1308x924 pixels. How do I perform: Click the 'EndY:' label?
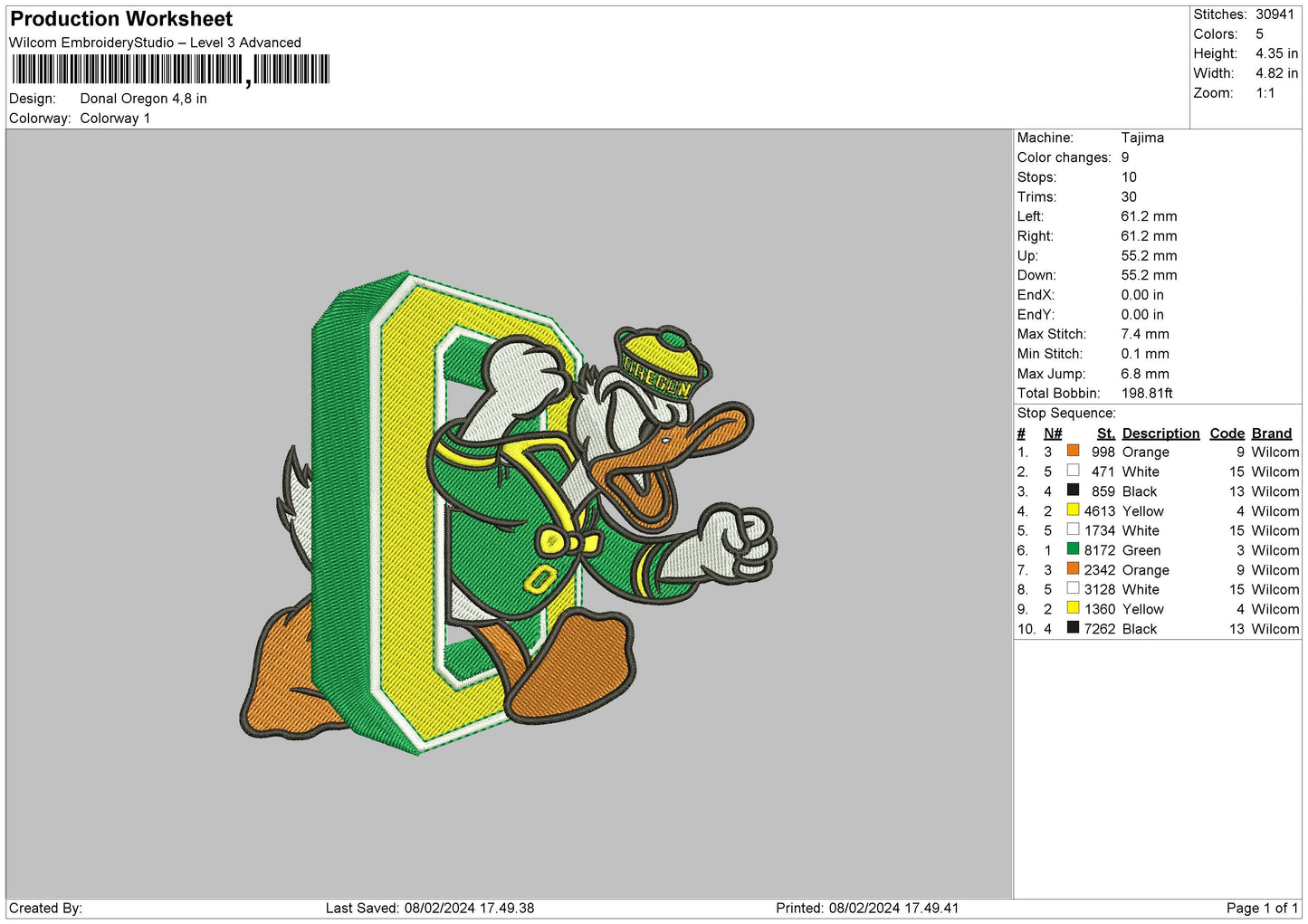[1036, 315]
